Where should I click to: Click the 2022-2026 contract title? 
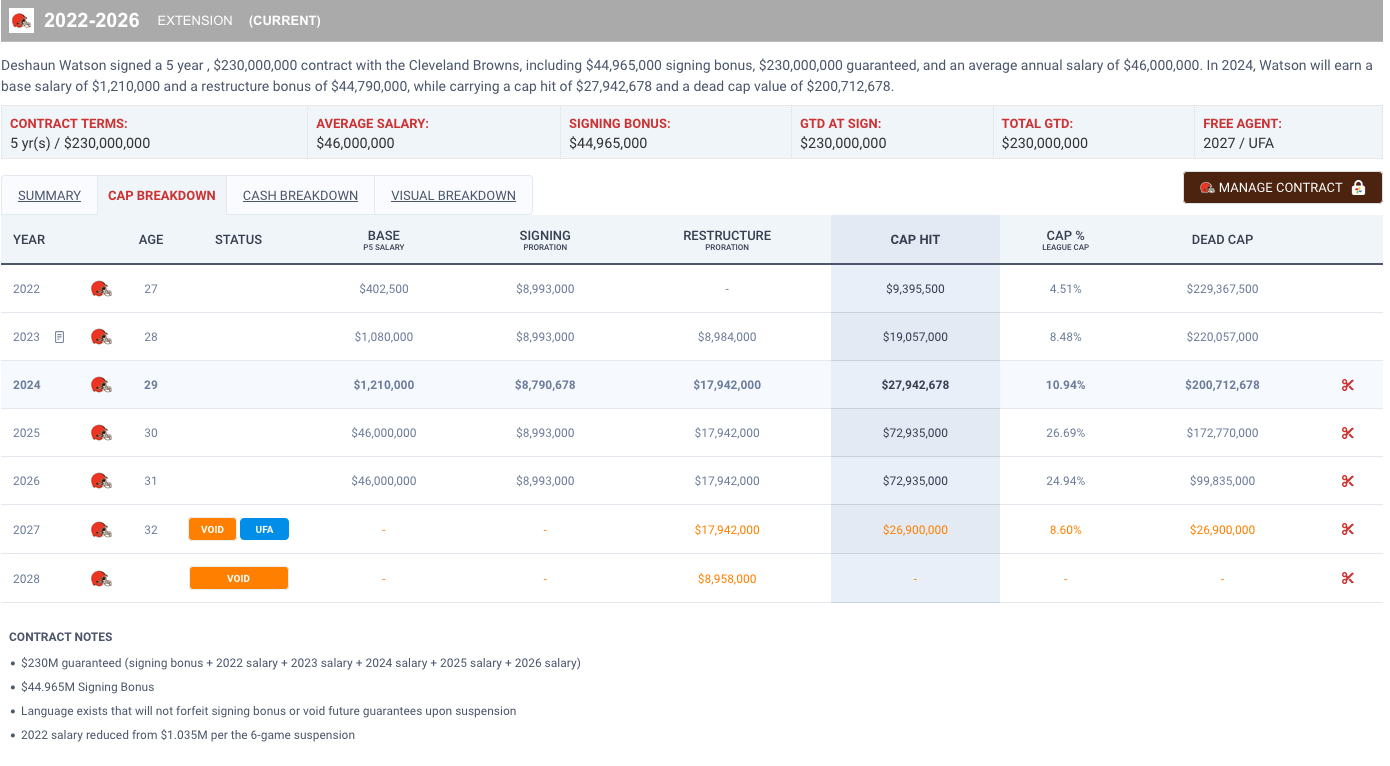pyautogui.click(x=92, y=20)
